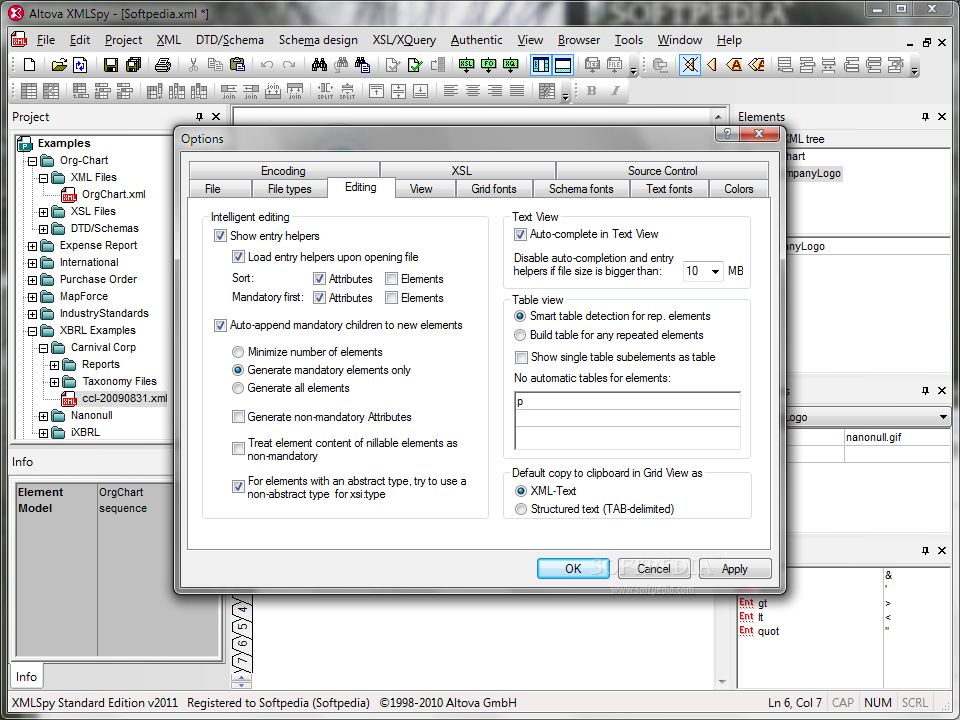
Task: Toggle Sort Attributes checkbox
Action: [319, 279]
